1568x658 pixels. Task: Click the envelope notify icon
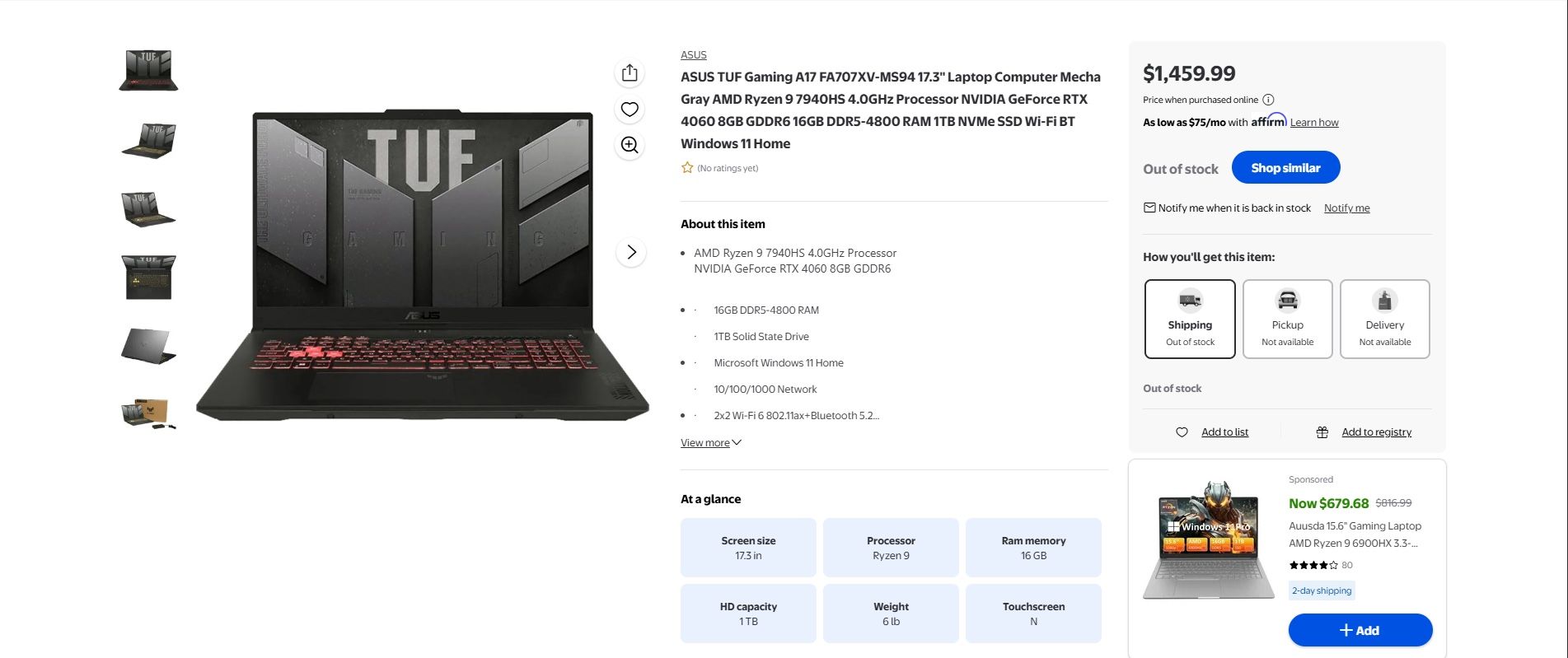coord(1149,208)
